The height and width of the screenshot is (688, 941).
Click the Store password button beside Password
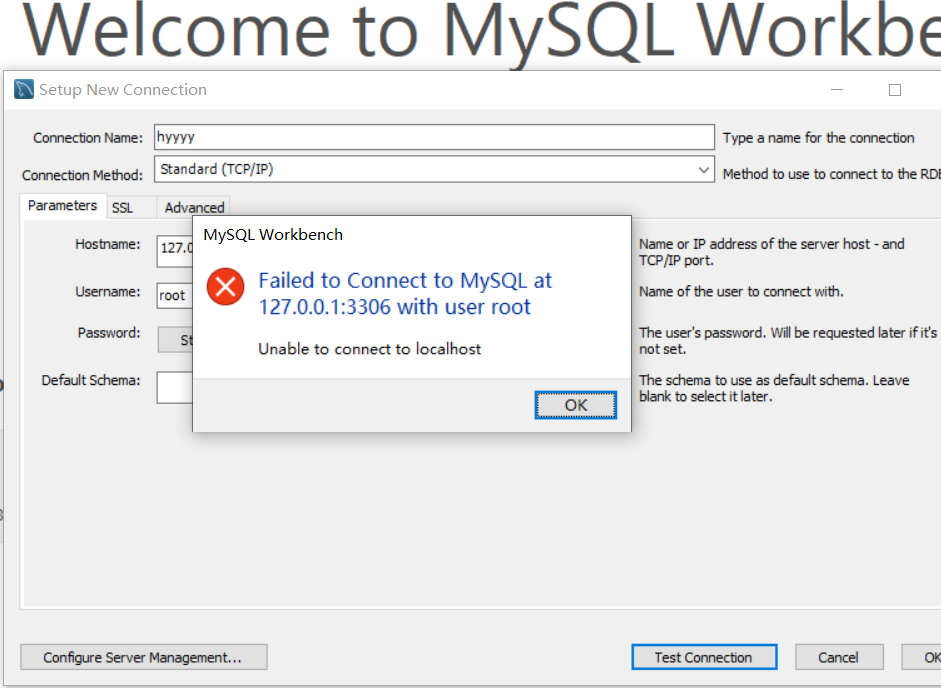point(176,340)
